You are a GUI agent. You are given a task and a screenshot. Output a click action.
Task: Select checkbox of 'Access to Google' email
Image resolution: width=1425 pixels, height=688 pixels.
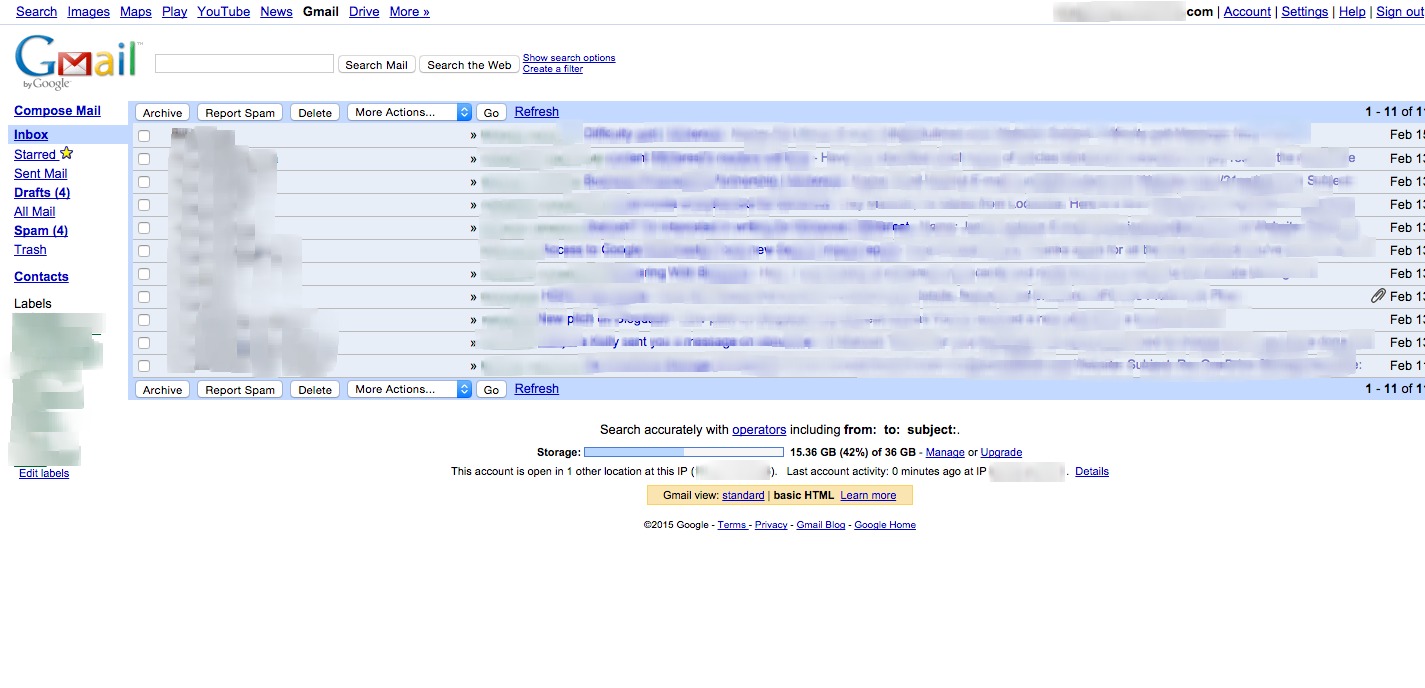tap(144, 250)
